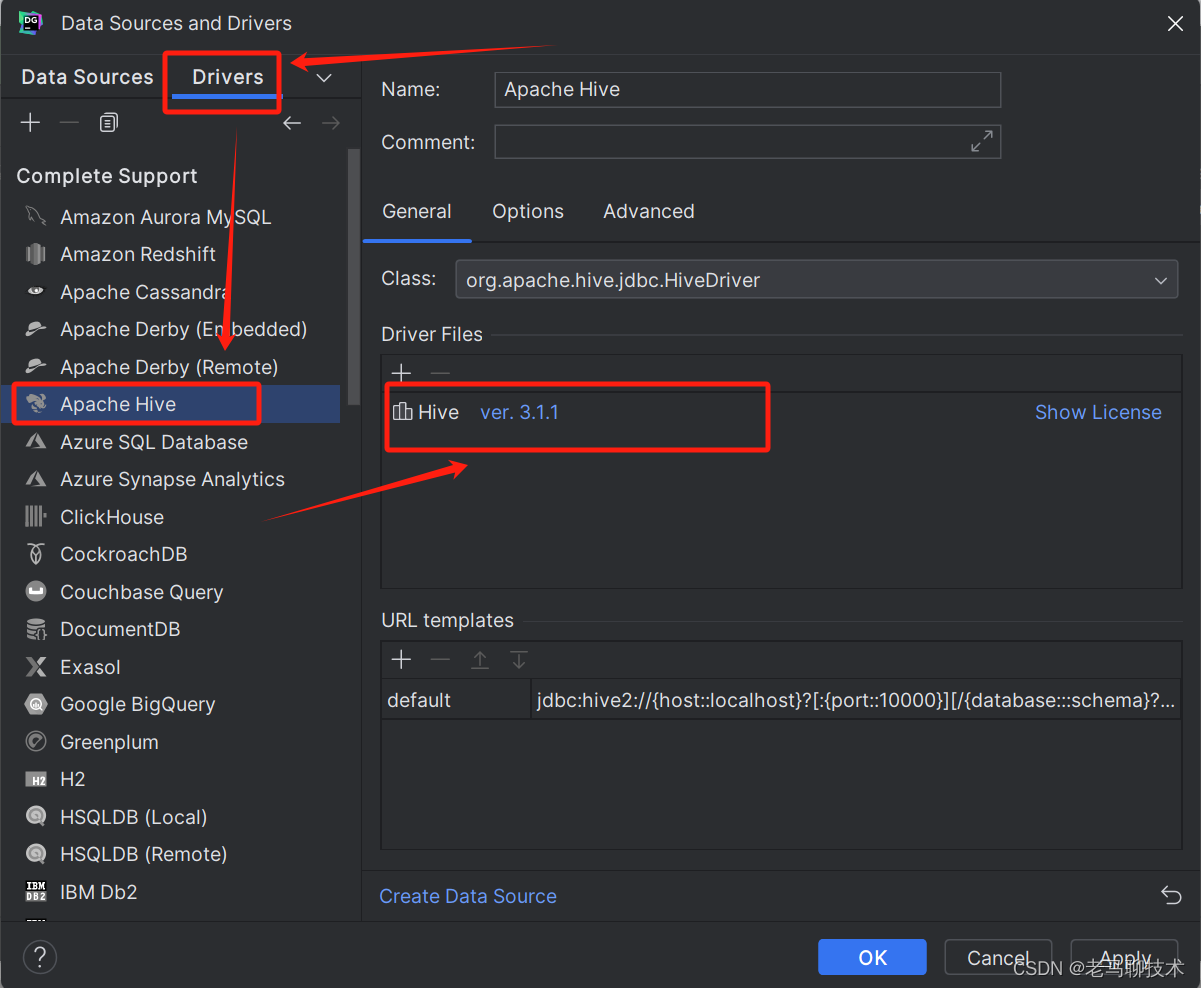
Task: Open the driver Class dropdown
Action: (x=1161, y=281)
